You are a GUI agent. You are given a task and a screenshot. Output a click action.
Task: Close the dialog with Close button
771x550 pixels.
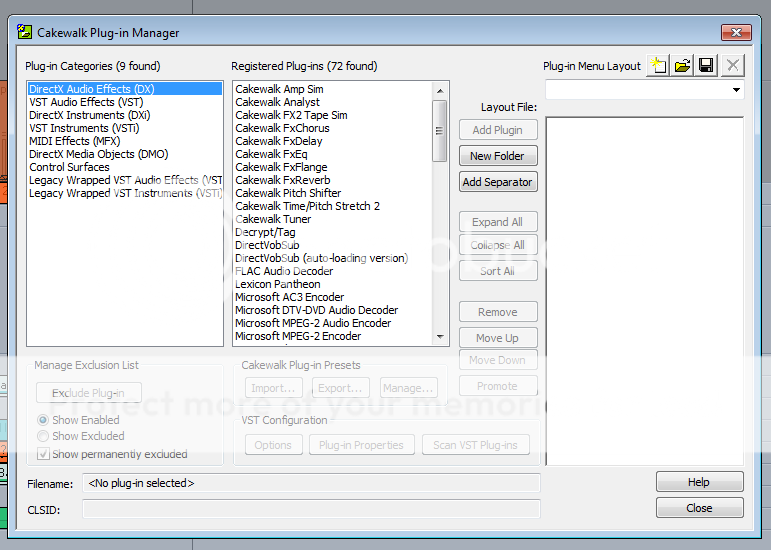pos(699,508)
